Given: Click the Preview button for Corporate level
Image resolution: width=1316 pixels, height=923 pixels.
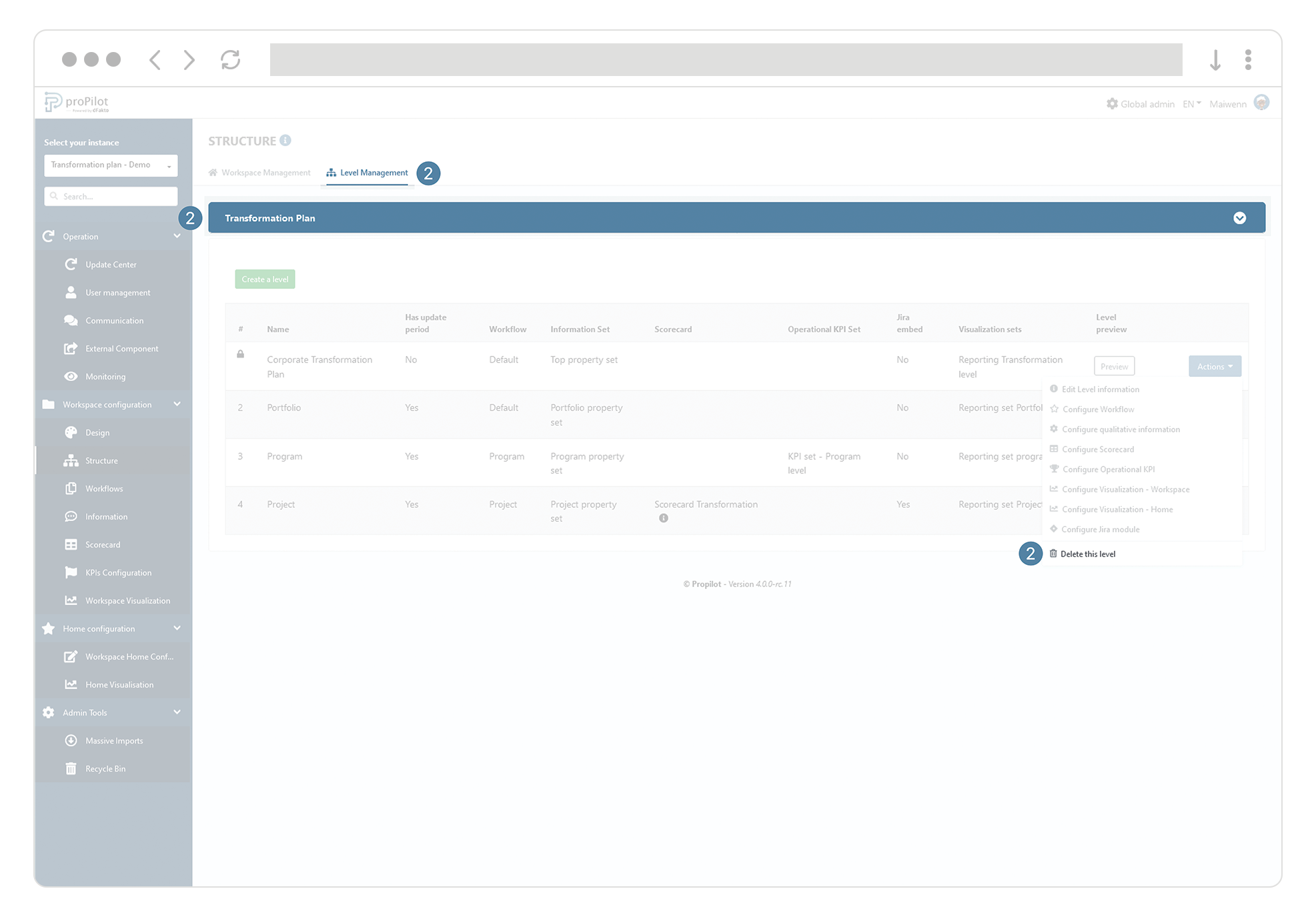Looking at the screenshot, I should (1114, 367).
